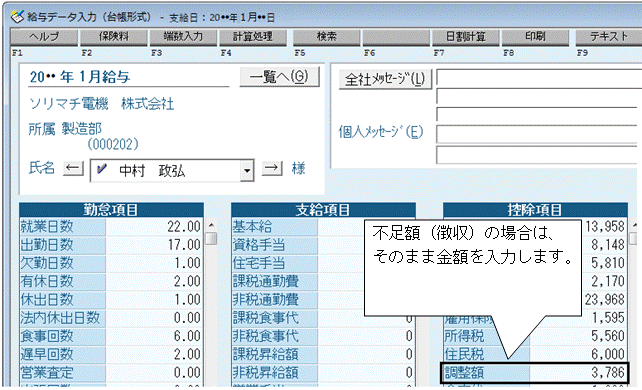Click the 控除項目 column header

click(535, 210)
